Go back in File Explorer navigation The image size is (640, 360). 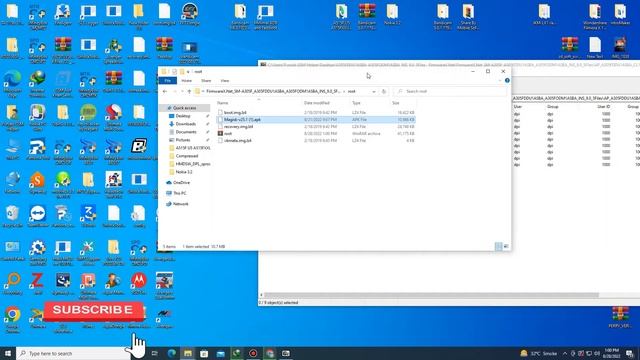coord(165,91)
